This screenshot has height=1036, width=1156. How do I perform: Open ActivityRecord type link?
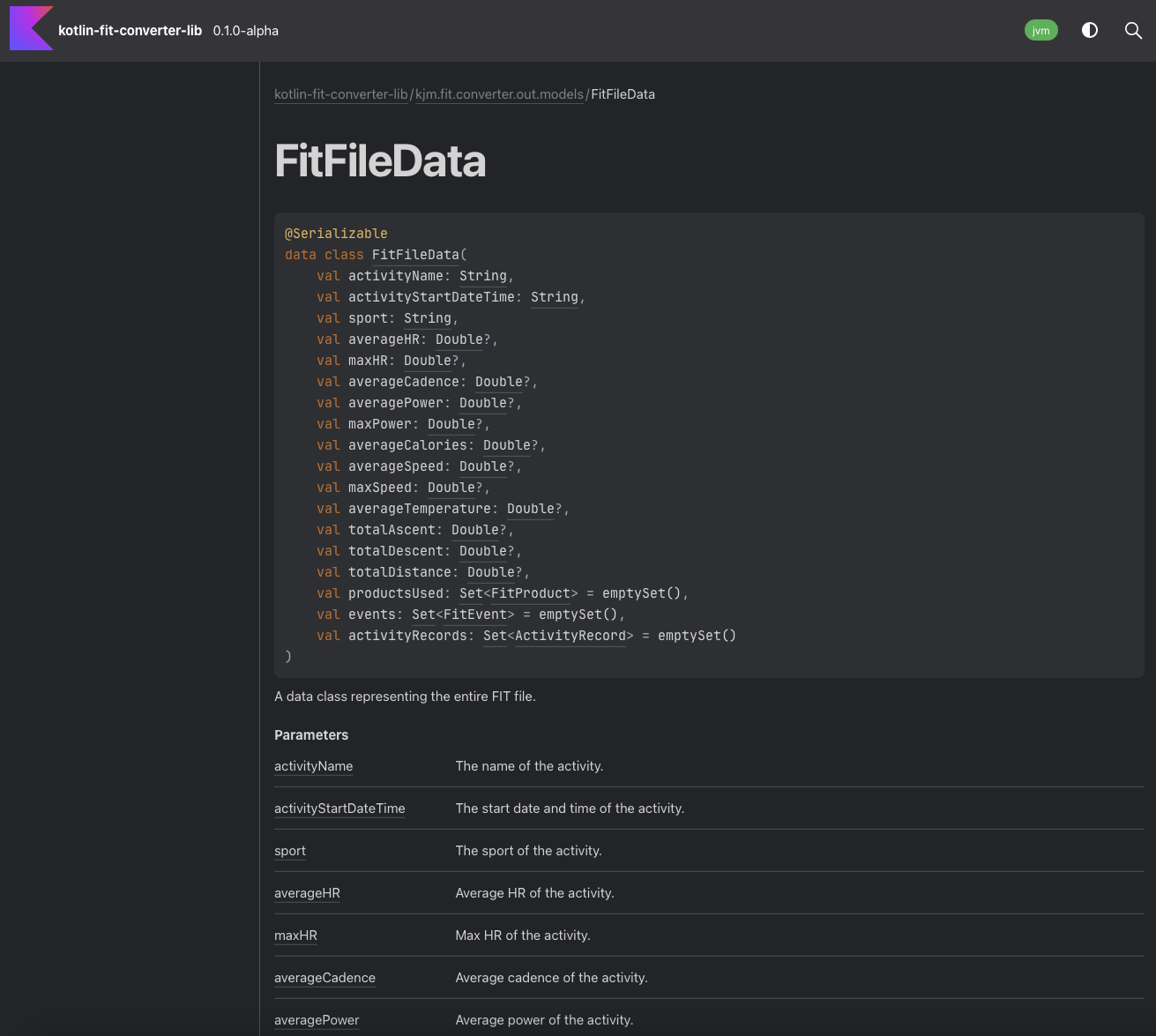click(x=571, y=636)
